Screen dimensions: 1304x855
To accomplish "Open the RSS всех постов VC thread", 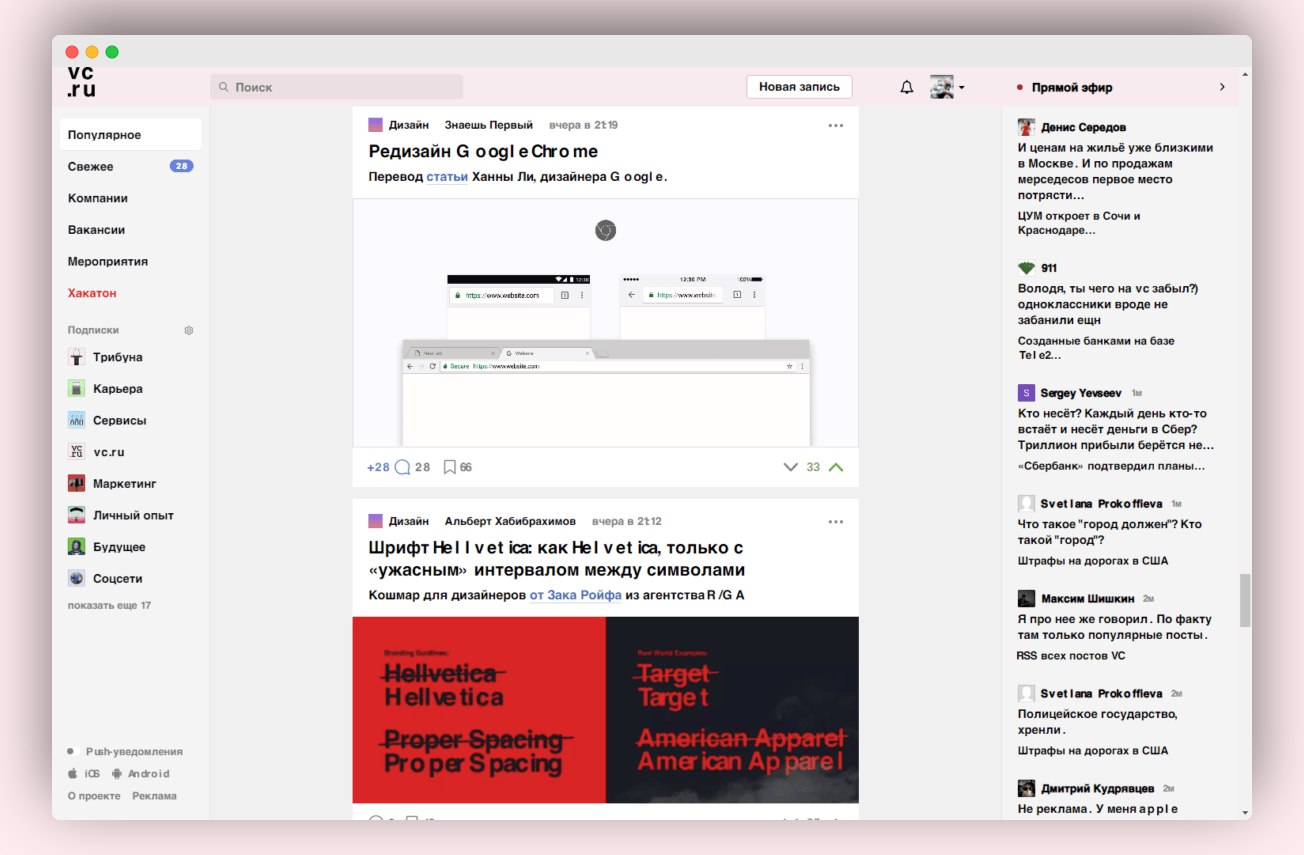I will coord(1071,656).
